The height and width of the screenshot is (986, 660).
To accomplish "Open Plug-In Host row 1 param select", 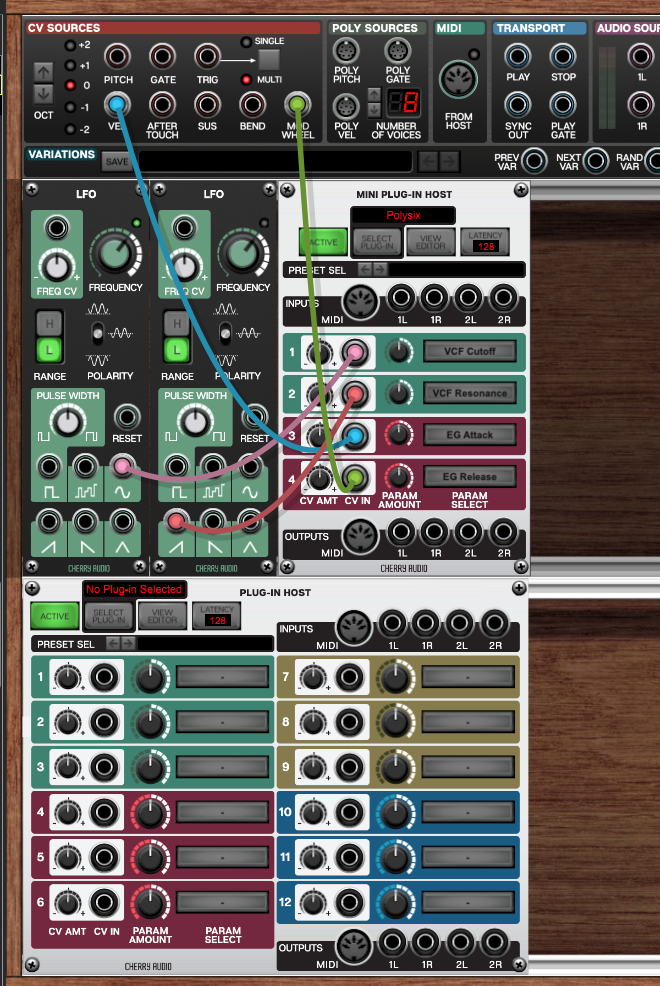I will pyautogui.click(x=223, y=677).
